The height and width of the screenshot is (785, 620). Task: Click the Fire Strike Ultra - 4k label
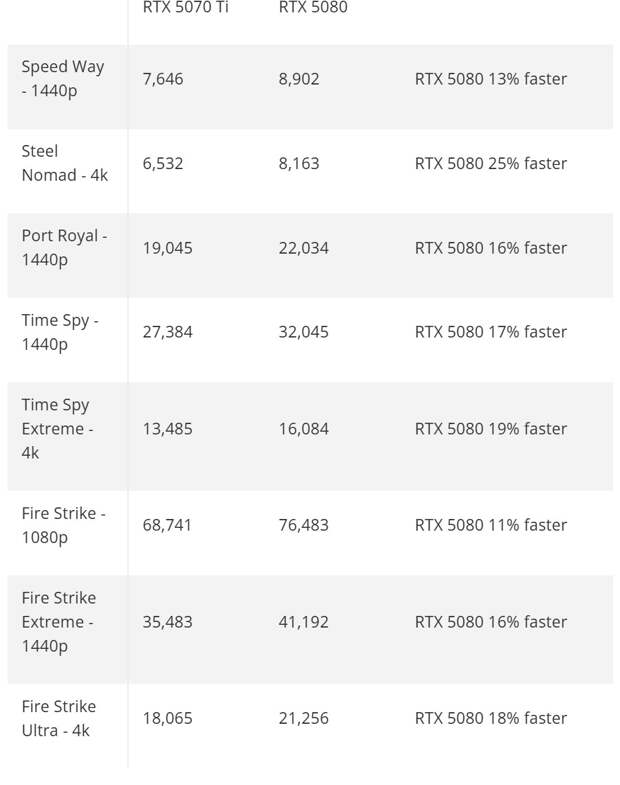point(59,718)
